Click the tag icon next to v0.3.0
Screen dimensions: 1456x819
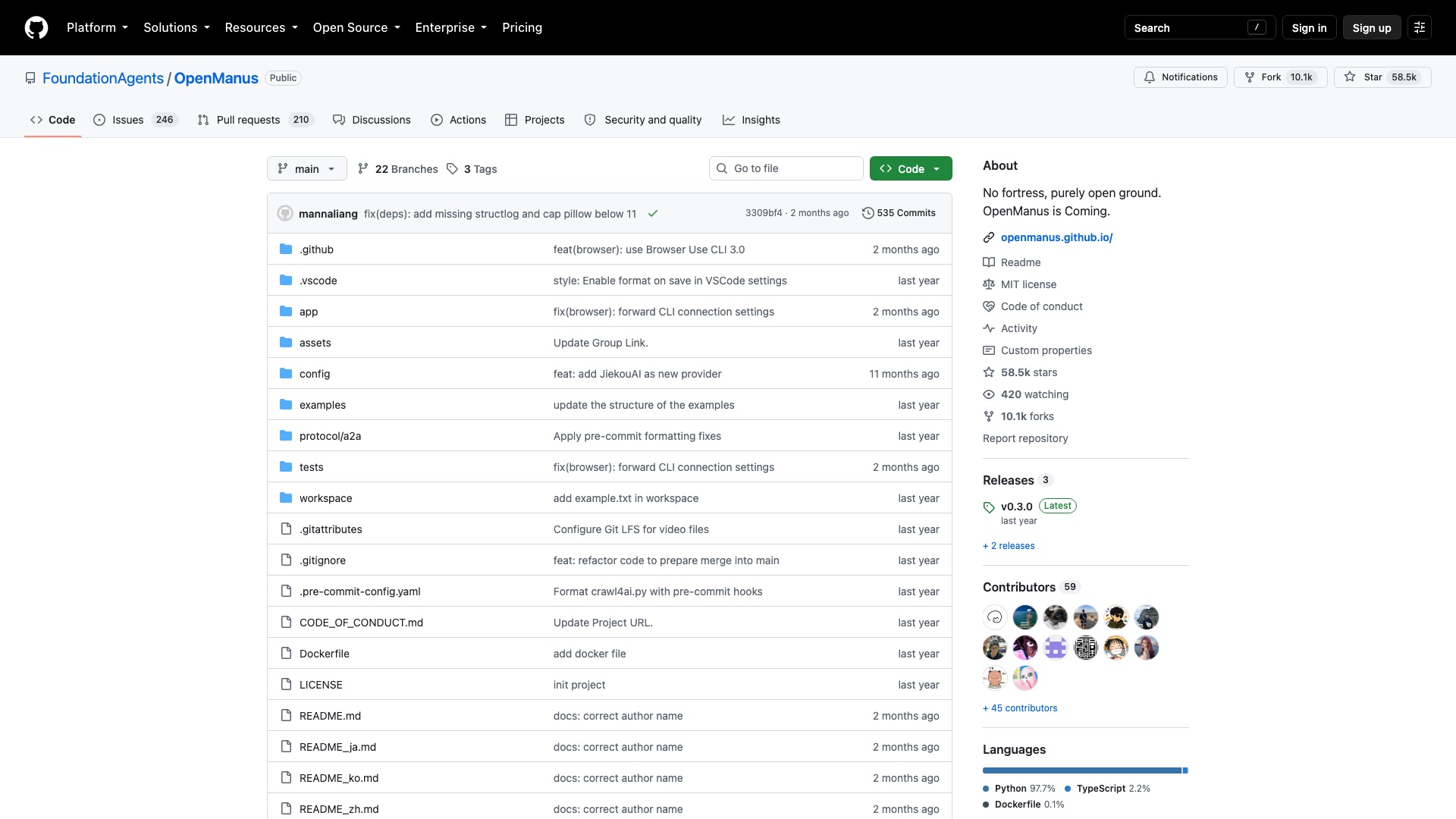[x=989, y=507]
